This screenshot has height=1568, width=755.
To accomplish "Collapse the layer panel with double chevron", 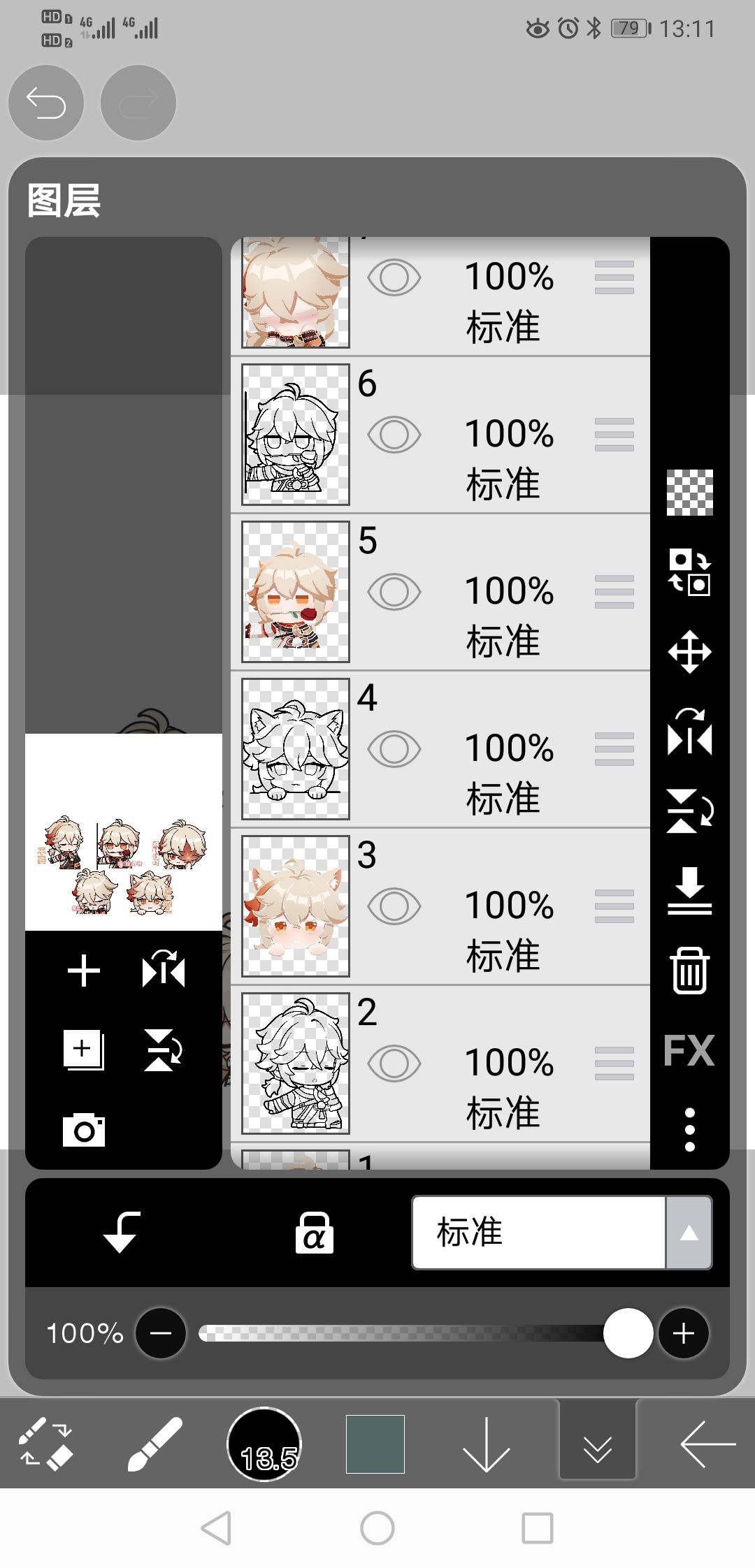I will click(x=598, y=1444).
